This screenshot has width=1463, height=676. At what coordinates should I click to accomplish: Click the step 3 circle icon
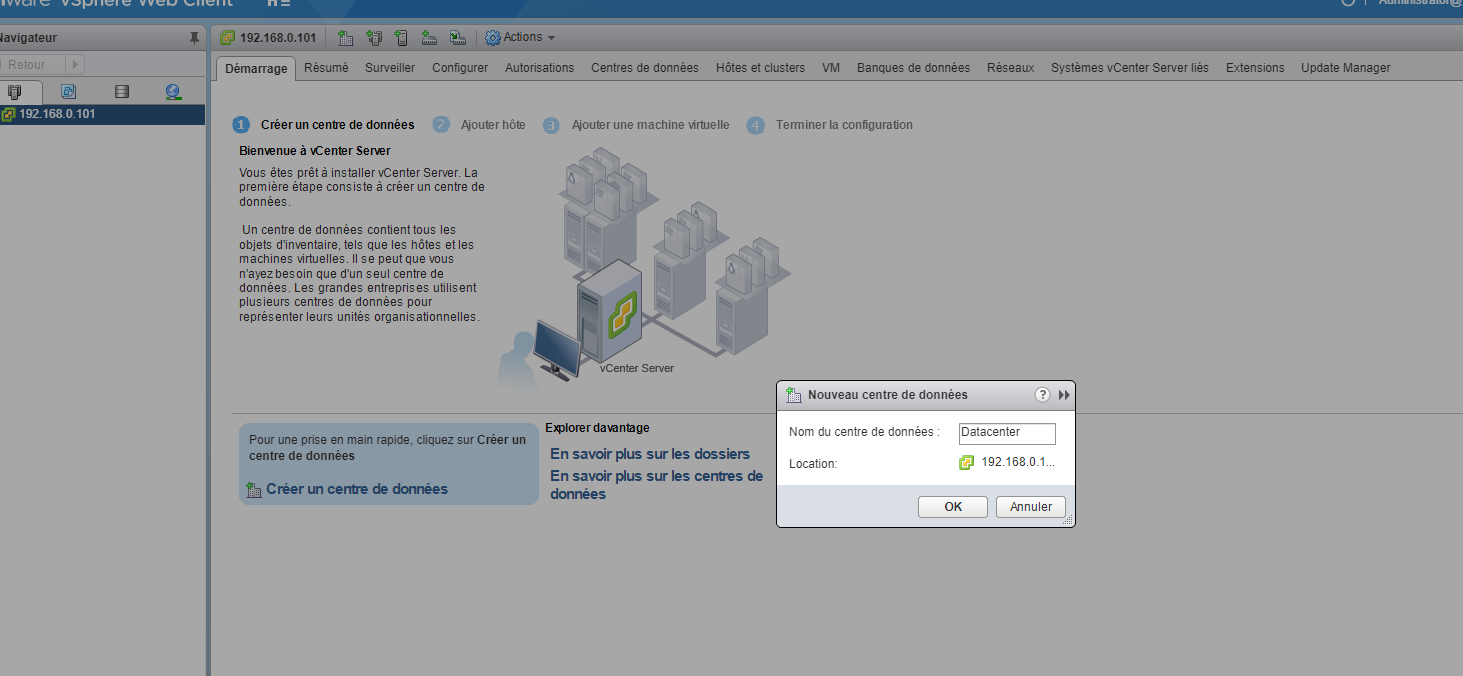pos(552,125)
